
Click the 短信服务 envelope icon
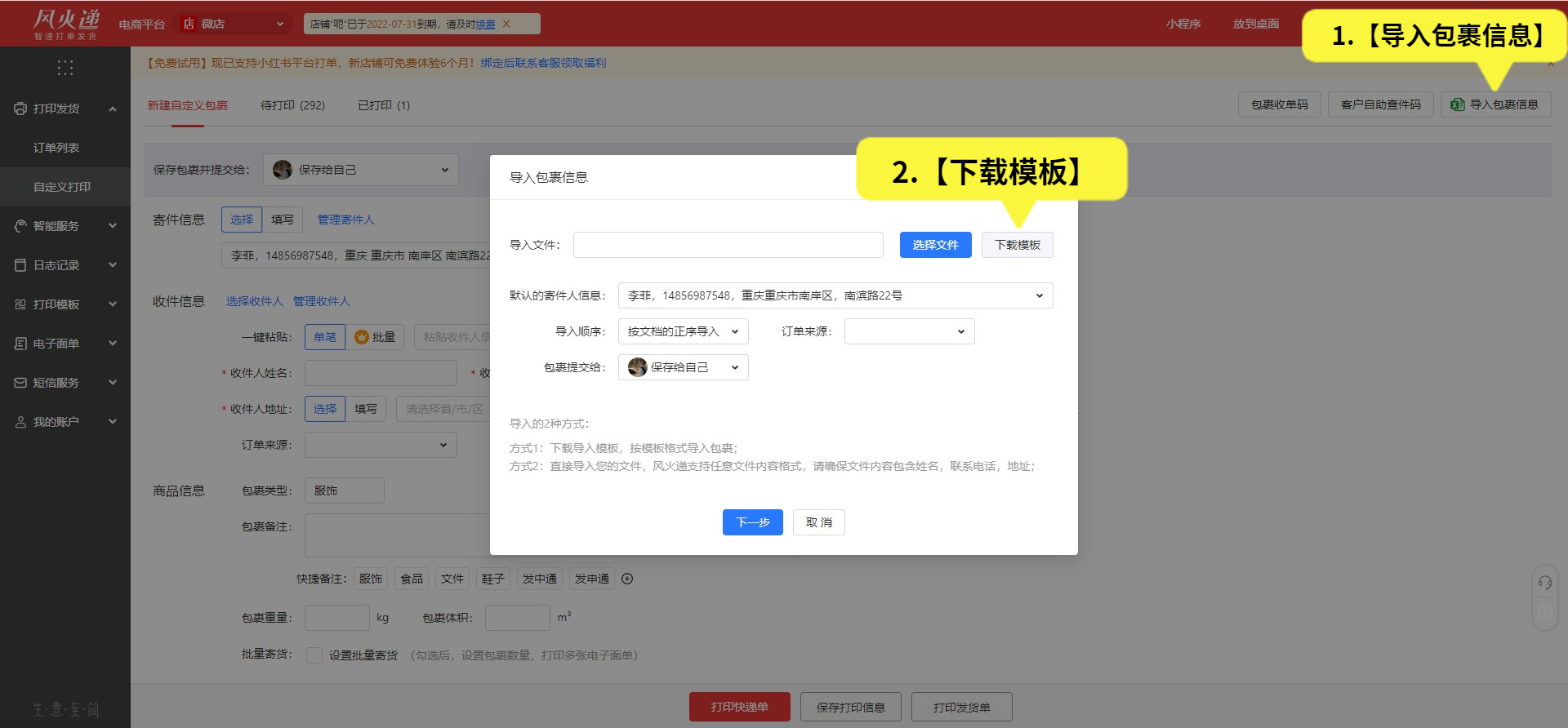point(20,383)
